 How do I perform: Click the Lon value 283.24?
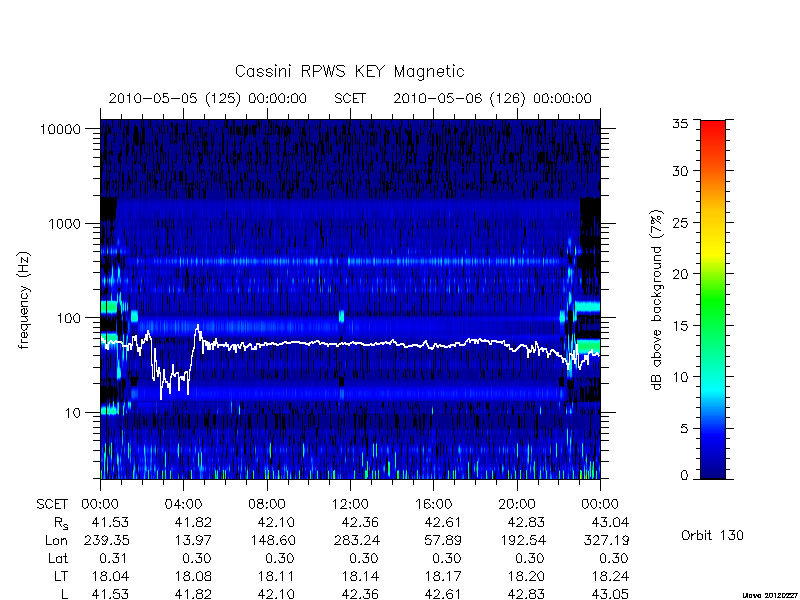coord(356,540)
